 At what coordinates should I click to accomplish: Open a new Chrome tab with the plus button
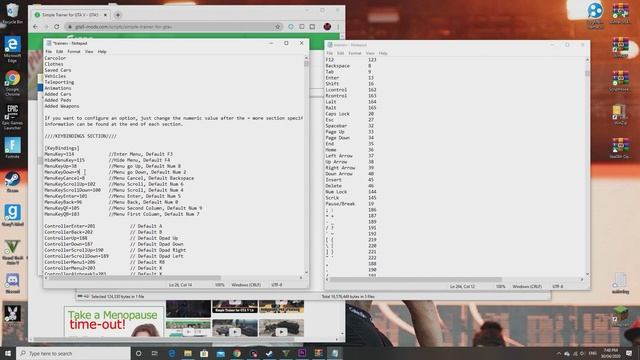tap(118, 15)
